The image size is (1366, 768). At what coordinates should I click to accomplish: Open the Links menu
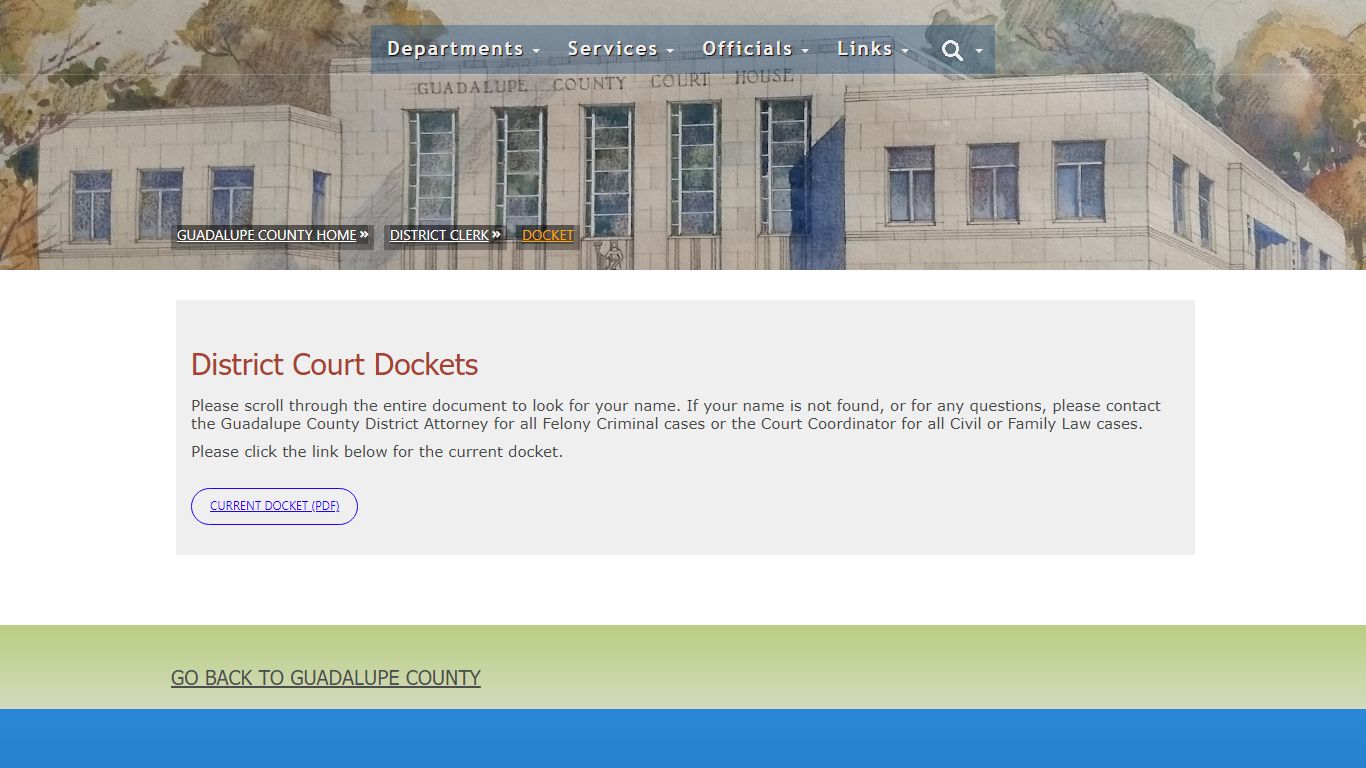click(x=873, y=49)
